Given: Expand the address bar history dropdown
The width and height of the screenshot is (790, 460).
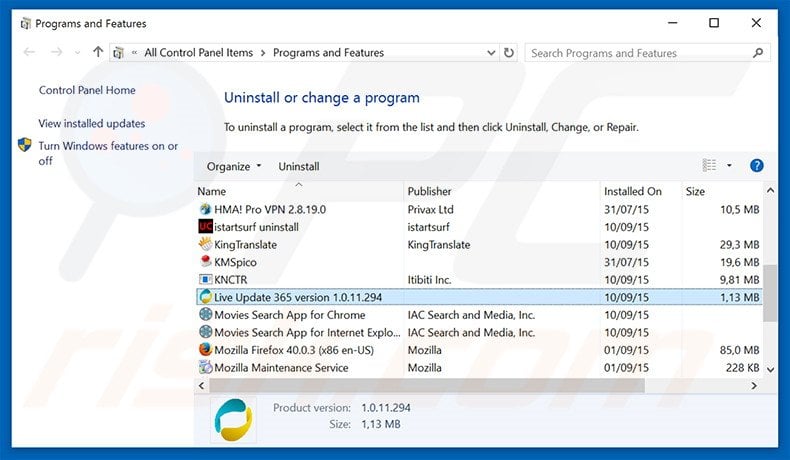Looking at the screenshot, I should [x=491, y=52].
